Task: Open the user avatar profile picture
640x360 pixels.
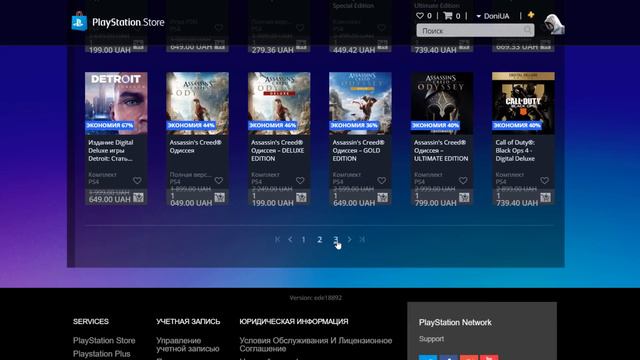Action: (x=554, y=24)
